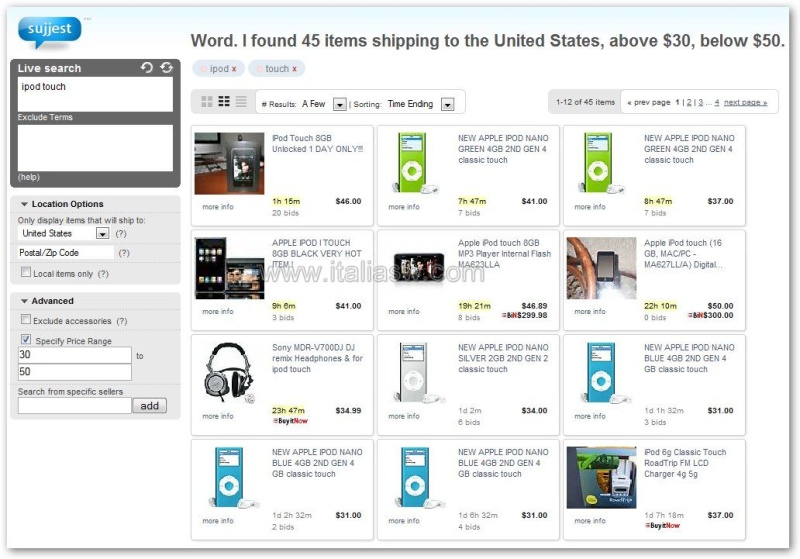Enable Local items only checkbox
Viewport: 800px width, 559px height.
click(26, 272)
